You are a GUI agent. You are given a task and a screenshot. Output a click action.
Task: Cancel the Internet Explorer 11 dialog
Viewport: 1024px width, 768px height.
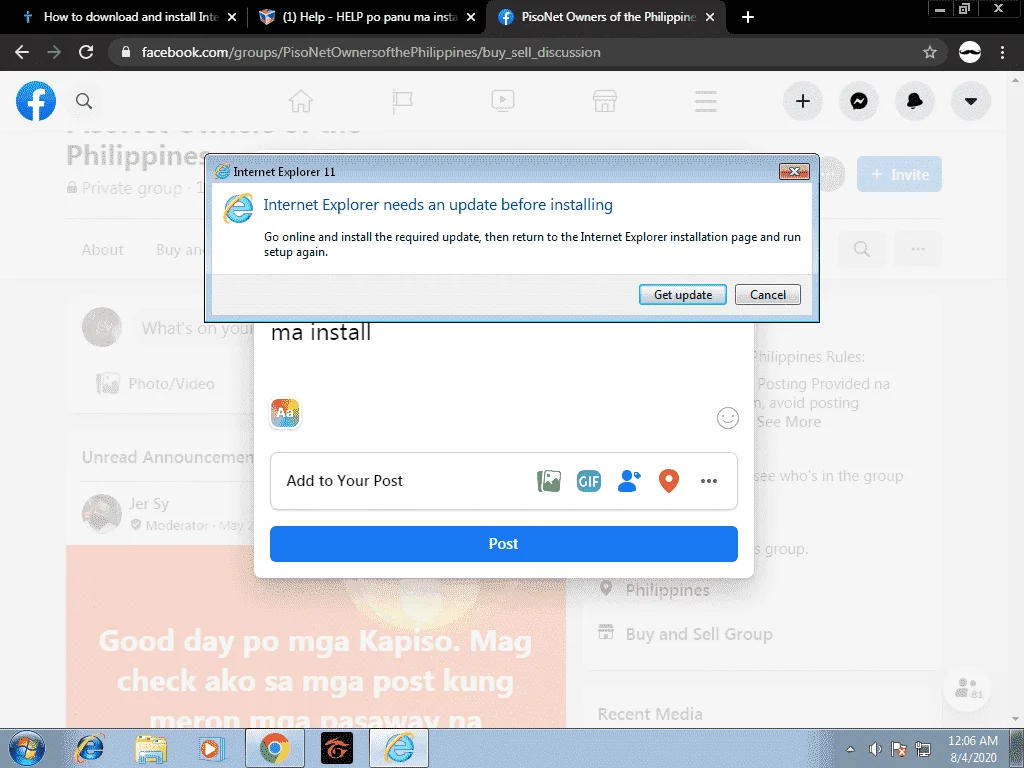(x=767, y=295)
